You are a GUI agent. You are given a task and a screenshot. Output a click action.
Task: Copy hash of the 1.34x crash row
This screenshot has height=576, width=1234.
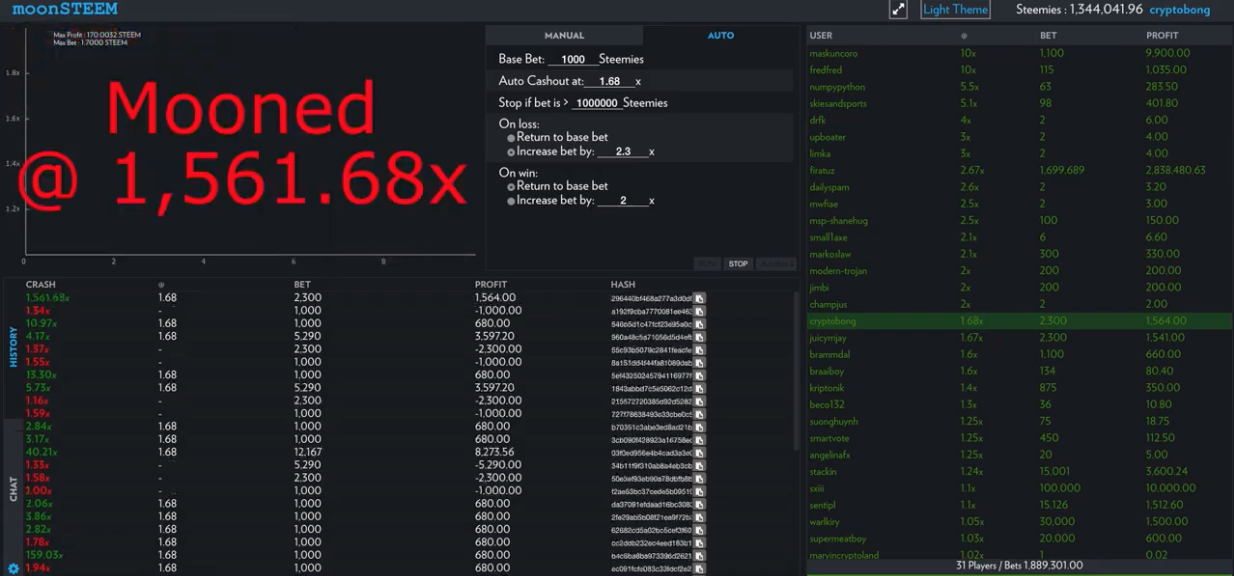pos(700,311)
